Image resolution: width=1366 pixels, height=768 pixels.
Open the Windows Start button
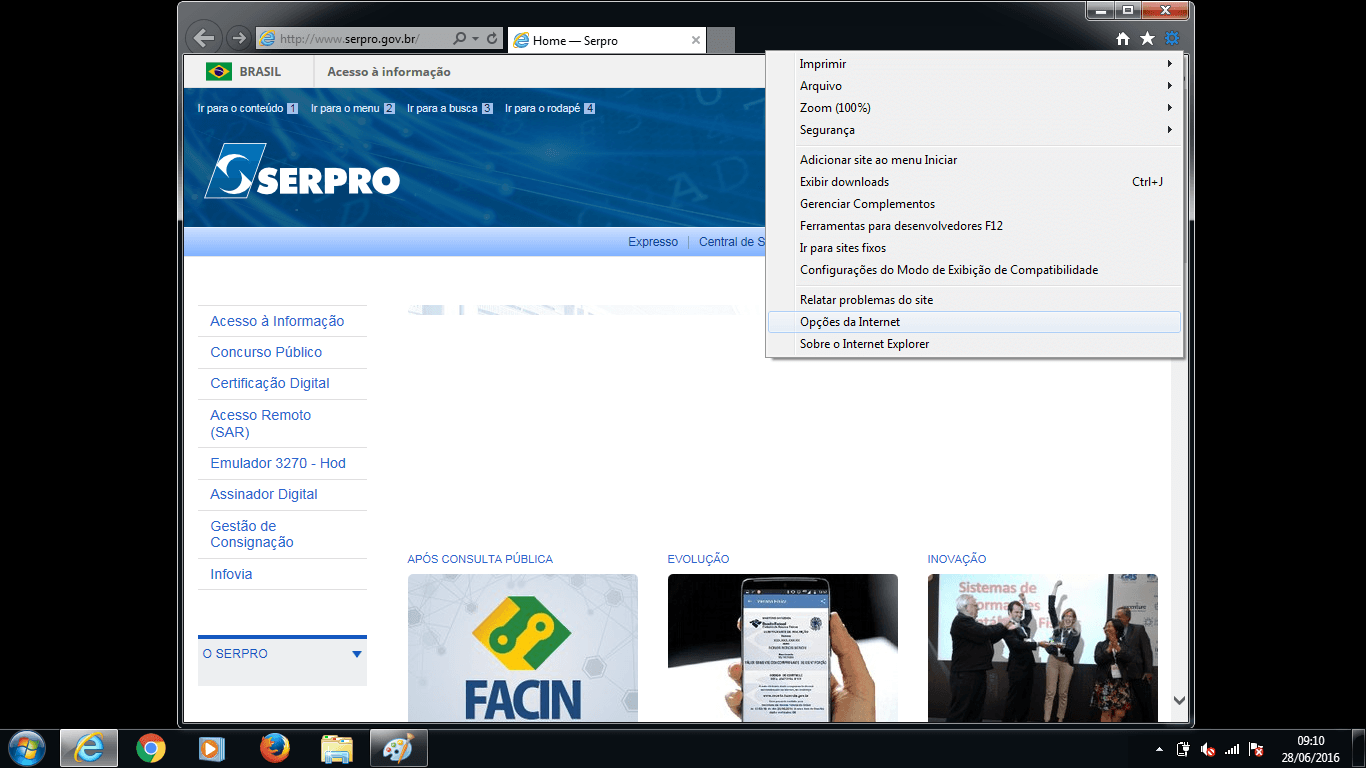point(26,748)
